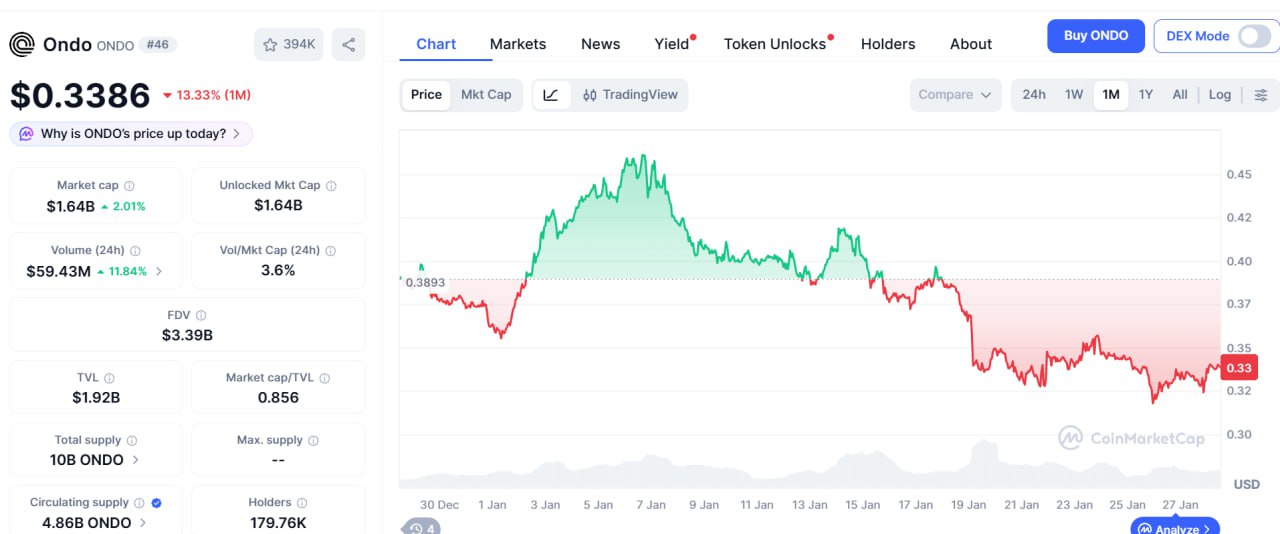Image resolution: width=1280 pixels, height=534 pixels.
Task: Click the Market cap info icon
Action: point(129,186)
